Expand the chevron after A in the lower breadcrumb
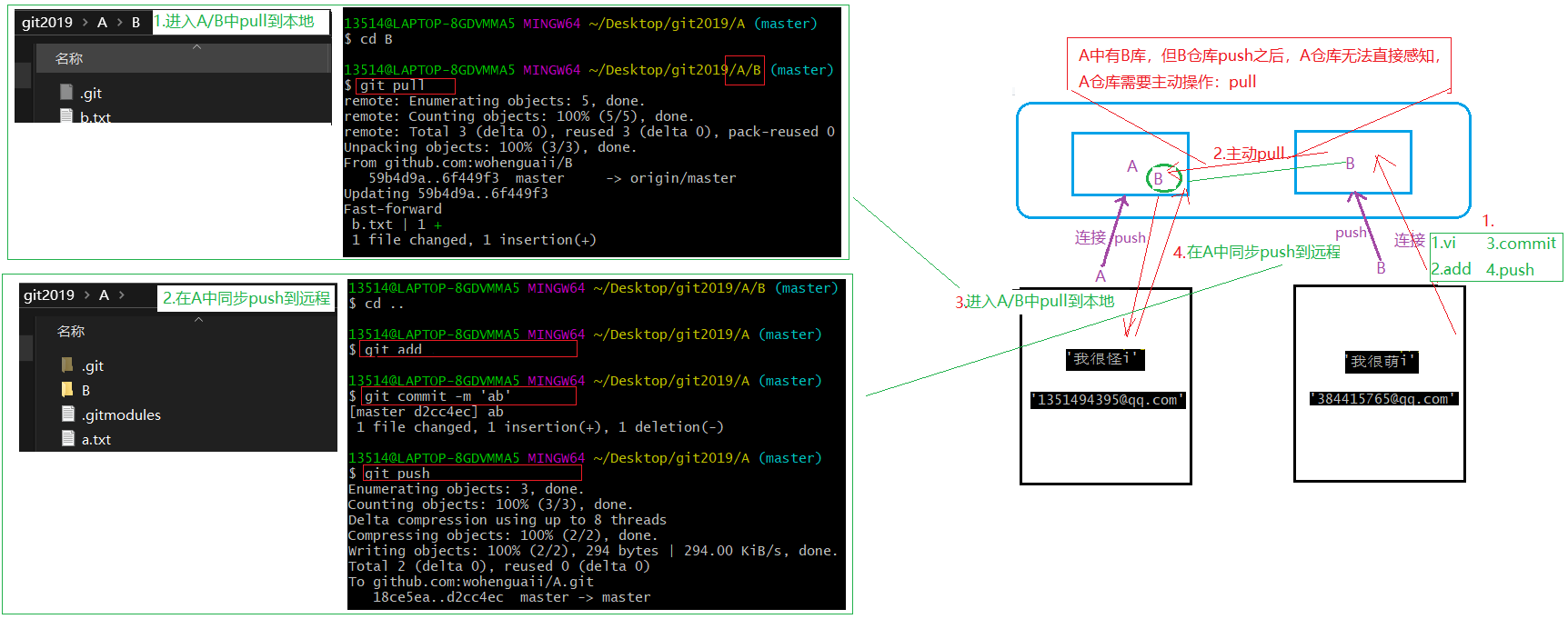 (x=122, y=295)
